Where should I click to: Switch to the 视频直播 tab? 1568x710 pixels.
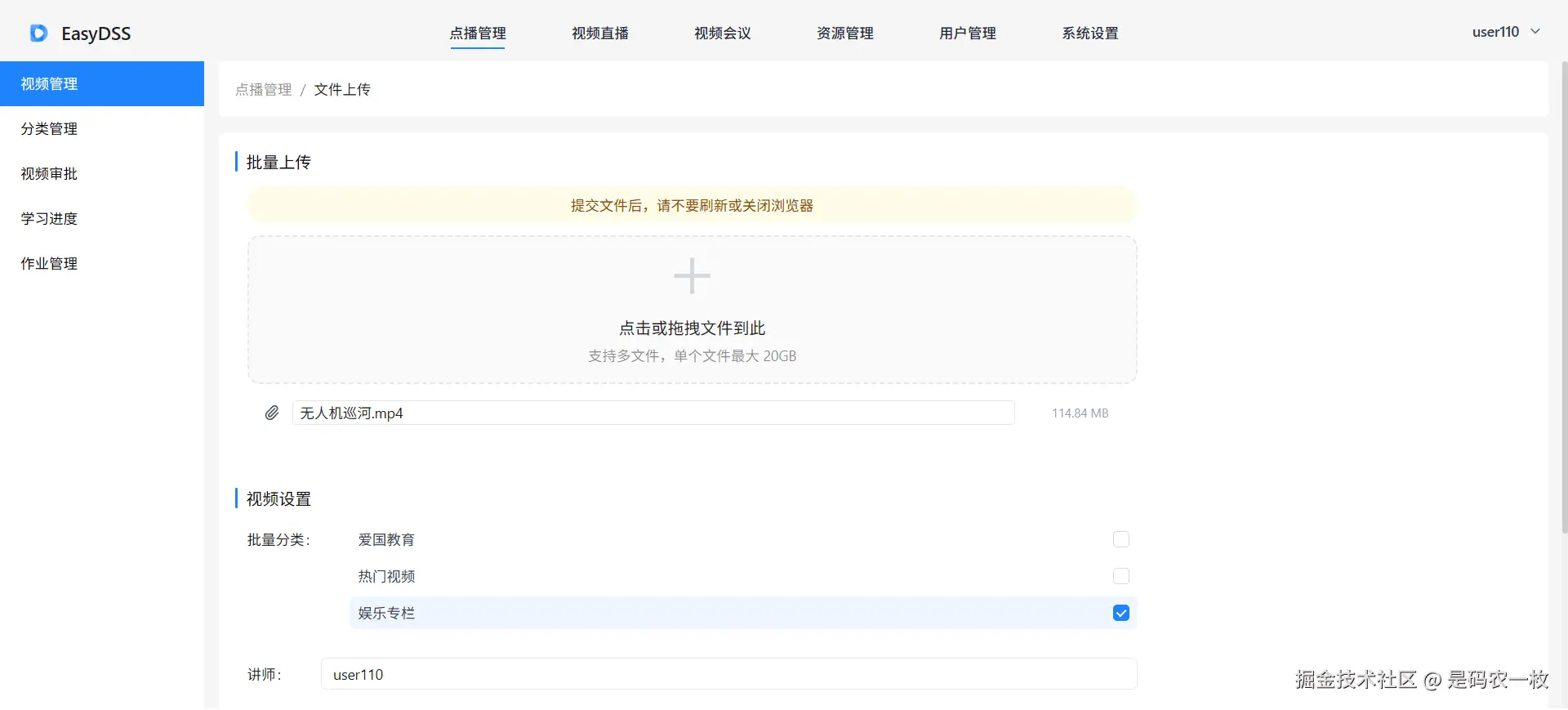(600, 33)
